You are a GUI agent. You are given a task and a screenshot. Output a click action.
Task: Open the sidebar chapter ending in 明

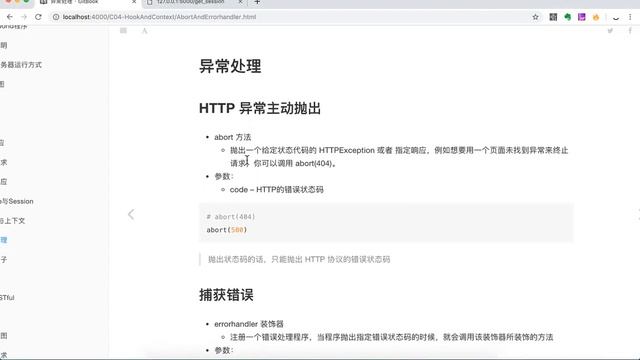(4, 45)
